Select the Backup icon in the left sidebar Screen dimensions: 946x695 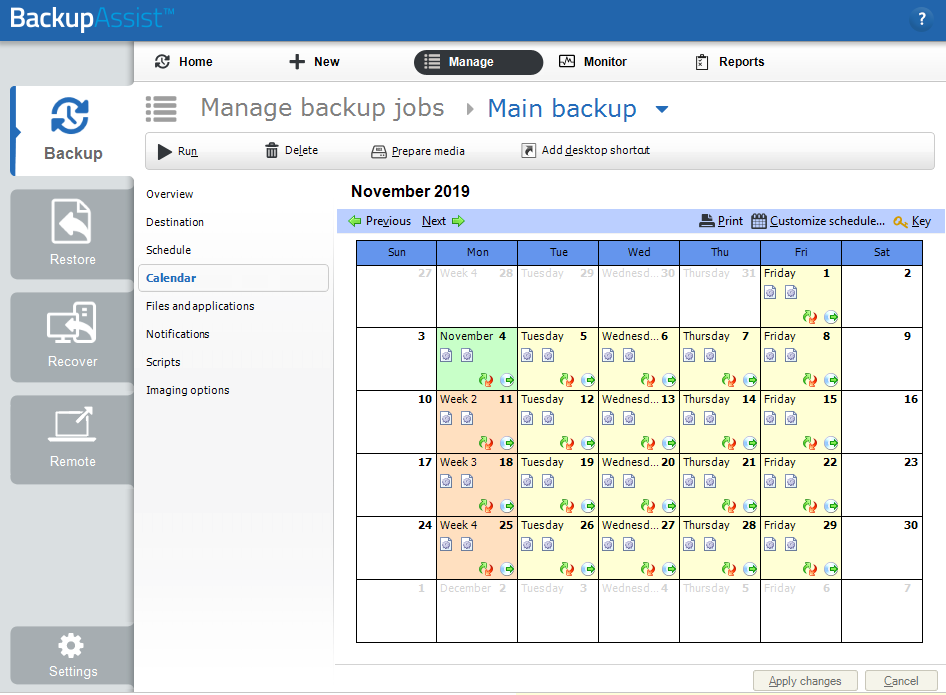70,116
